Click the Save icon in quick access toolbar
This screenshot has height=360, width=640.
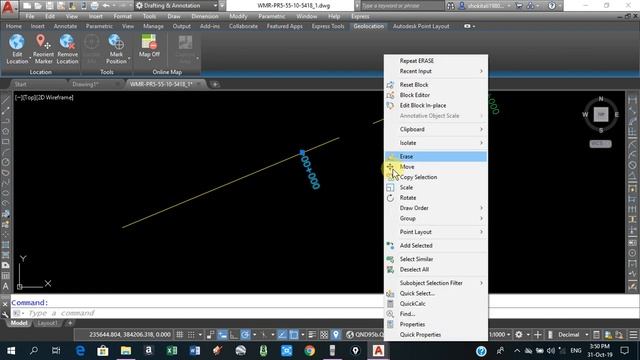(x=49, y=6)
